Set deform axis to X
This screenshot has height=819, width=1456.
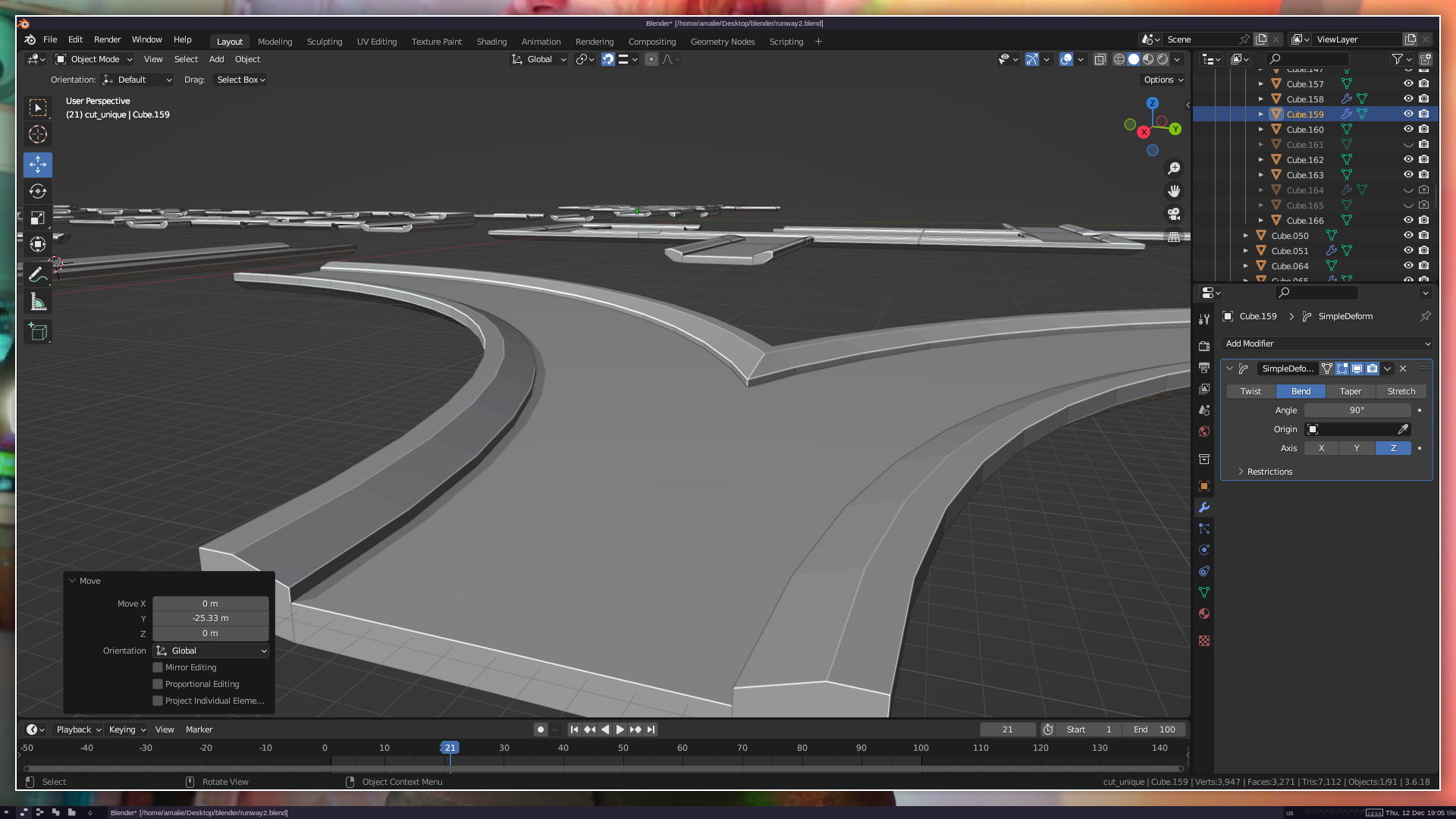click(1321, 448)
